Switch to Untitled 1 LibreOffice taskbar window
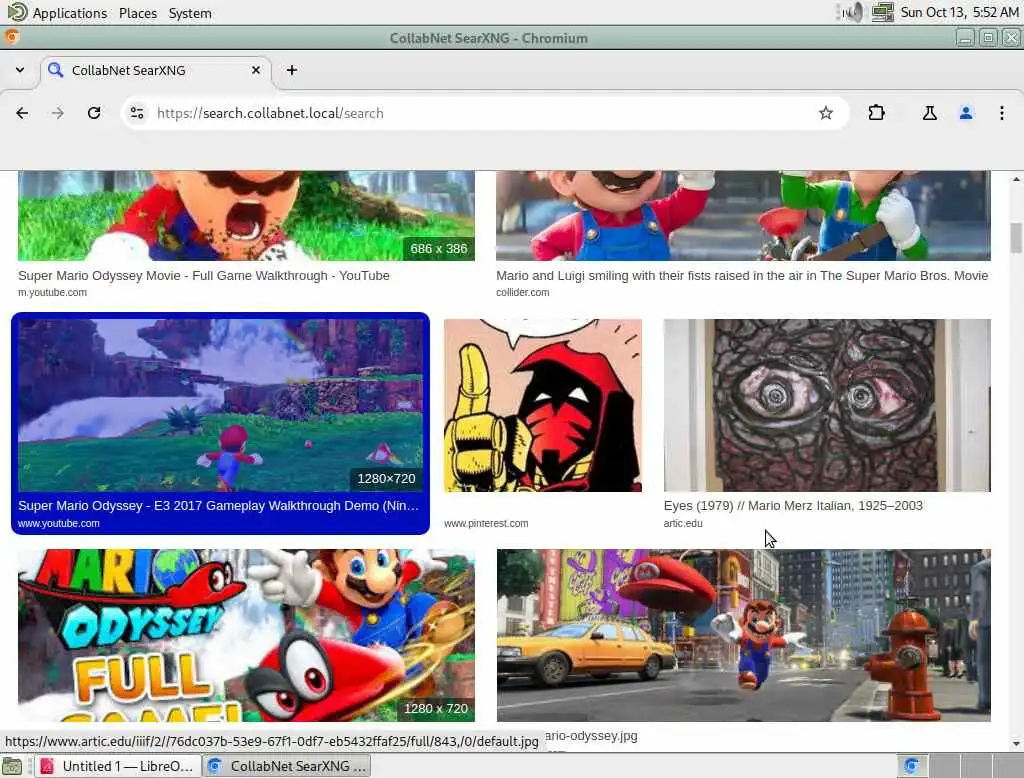The width and height of the screenshot is (1024, 778). (118, 766)
